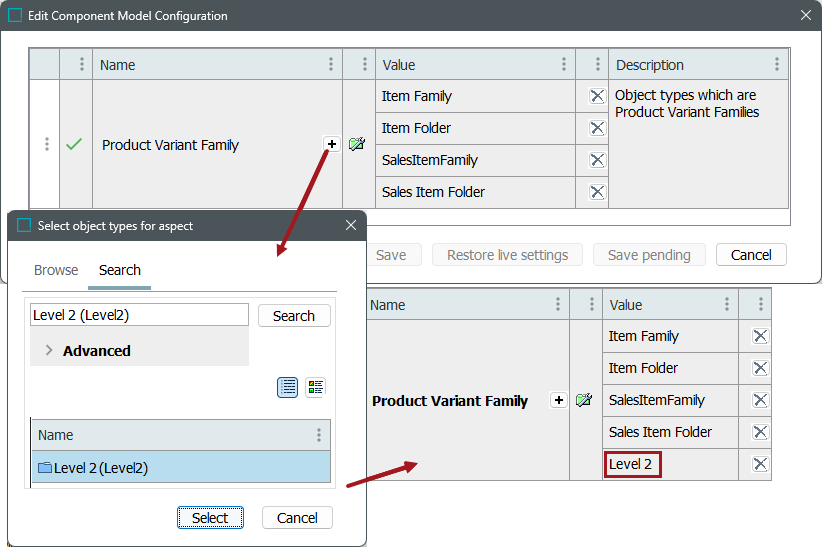Click the plus button in the top Product Variant Family row
Image resolution: width=822 pixels, height=547 pixels.
coord(331,144)
